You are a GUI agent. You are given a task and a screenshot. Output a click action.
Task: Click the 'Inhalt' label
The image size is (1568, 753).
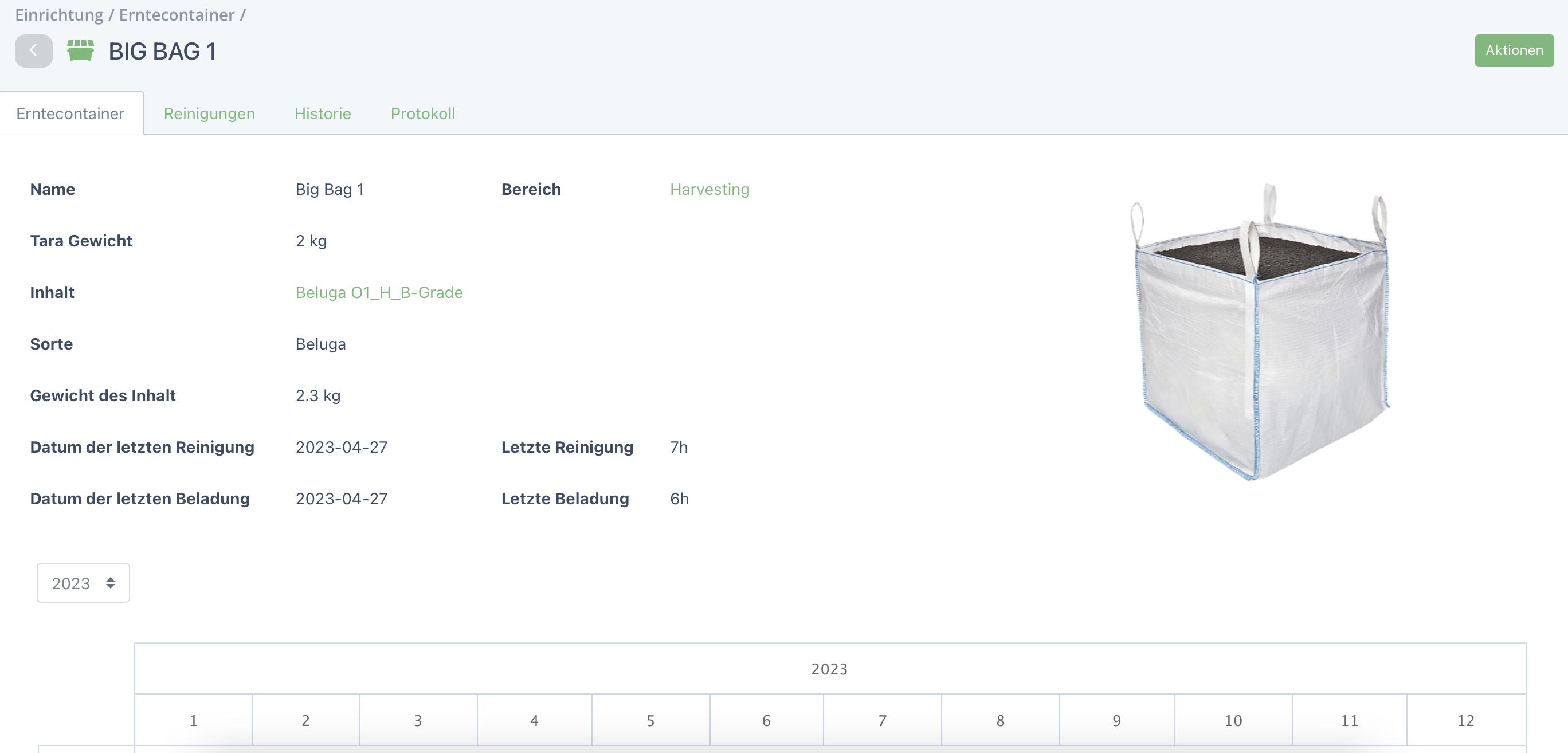tap(52, 293)
